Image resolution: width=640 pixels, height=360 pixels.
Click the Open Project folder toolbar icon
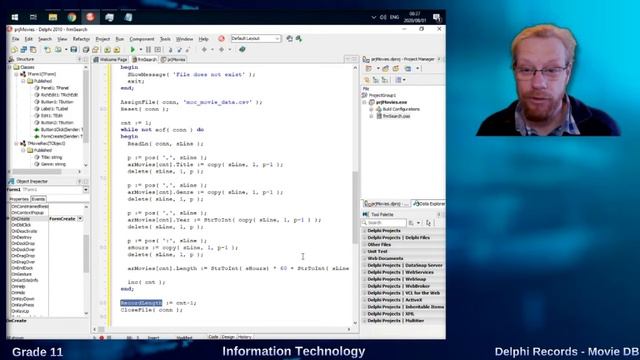[95, 49]
